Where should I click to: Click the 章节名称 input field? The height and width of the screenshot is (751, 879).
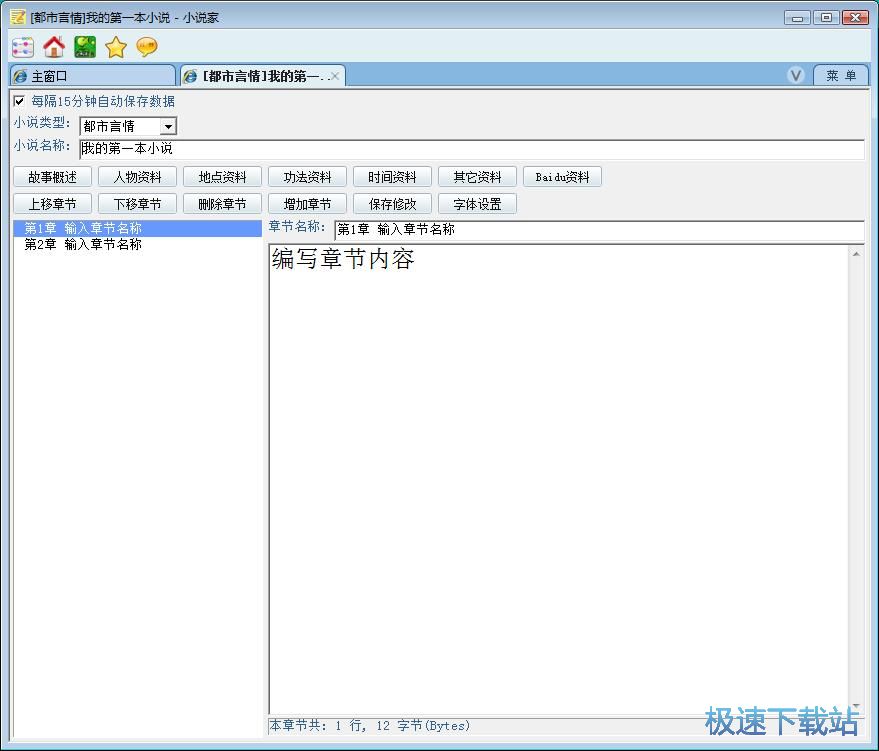point(599,230)
